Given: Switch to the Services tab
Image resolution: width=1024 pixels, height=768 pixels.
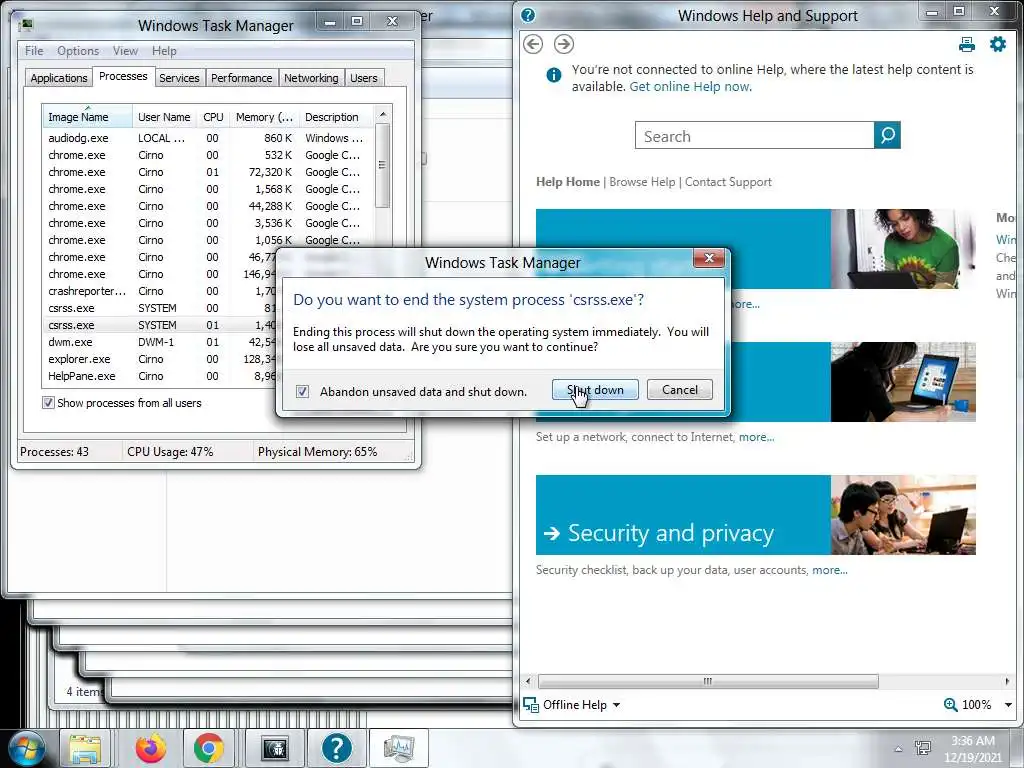Looking at the screenshot, I should [179, 78].
